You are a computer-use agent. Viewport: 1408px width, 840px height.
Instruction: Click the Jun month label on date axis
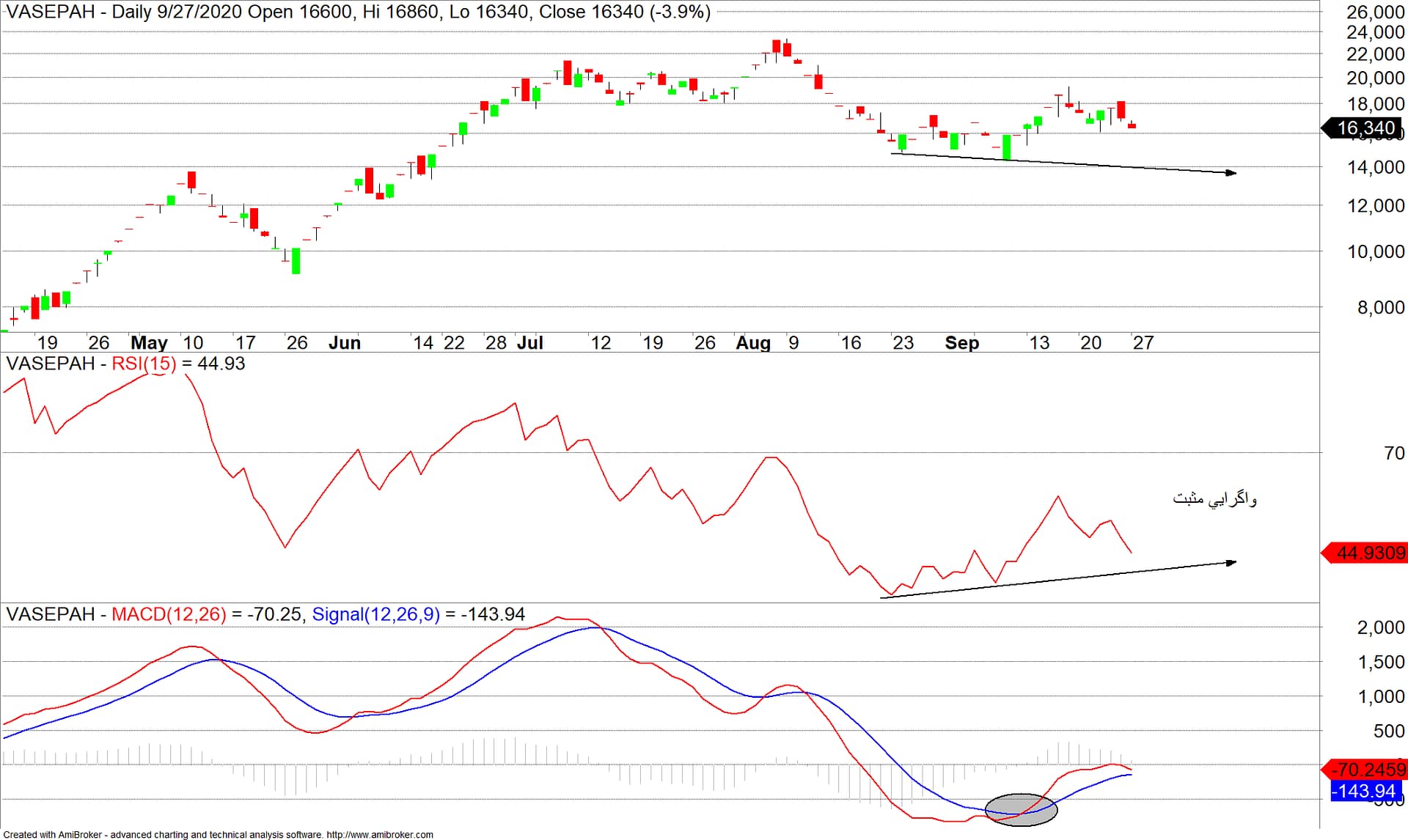tap(345, 343)
